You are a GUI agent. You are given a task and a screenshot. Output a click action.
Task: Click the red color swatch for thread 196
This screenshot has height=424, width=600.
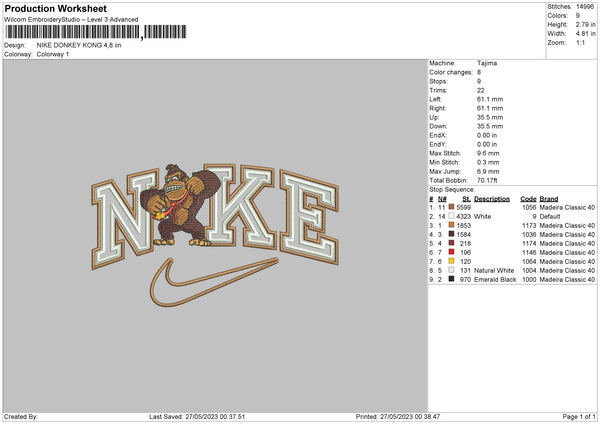(x=451, y=252)
